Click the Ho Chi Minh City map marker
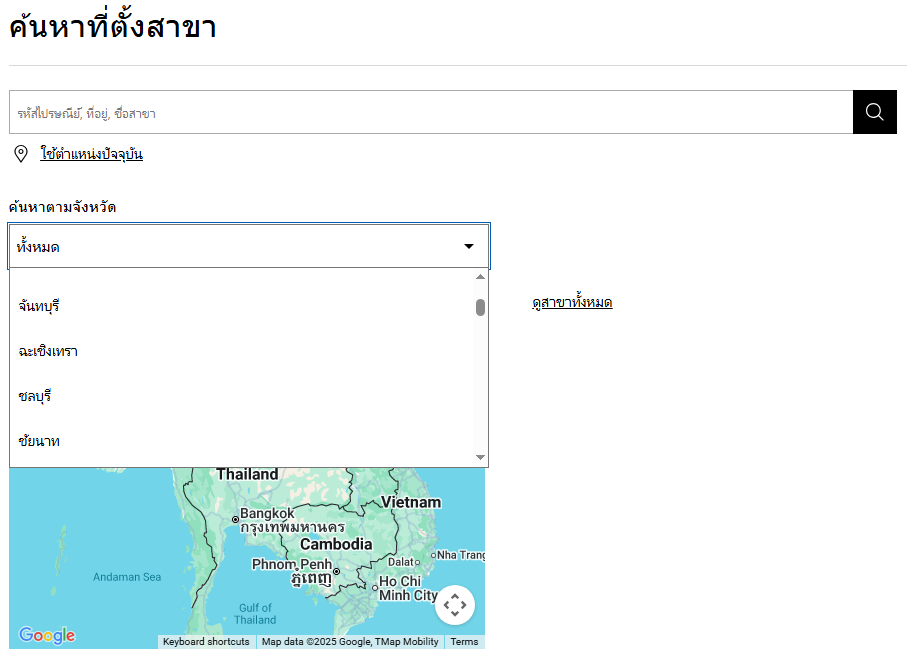 click(375, 588)
